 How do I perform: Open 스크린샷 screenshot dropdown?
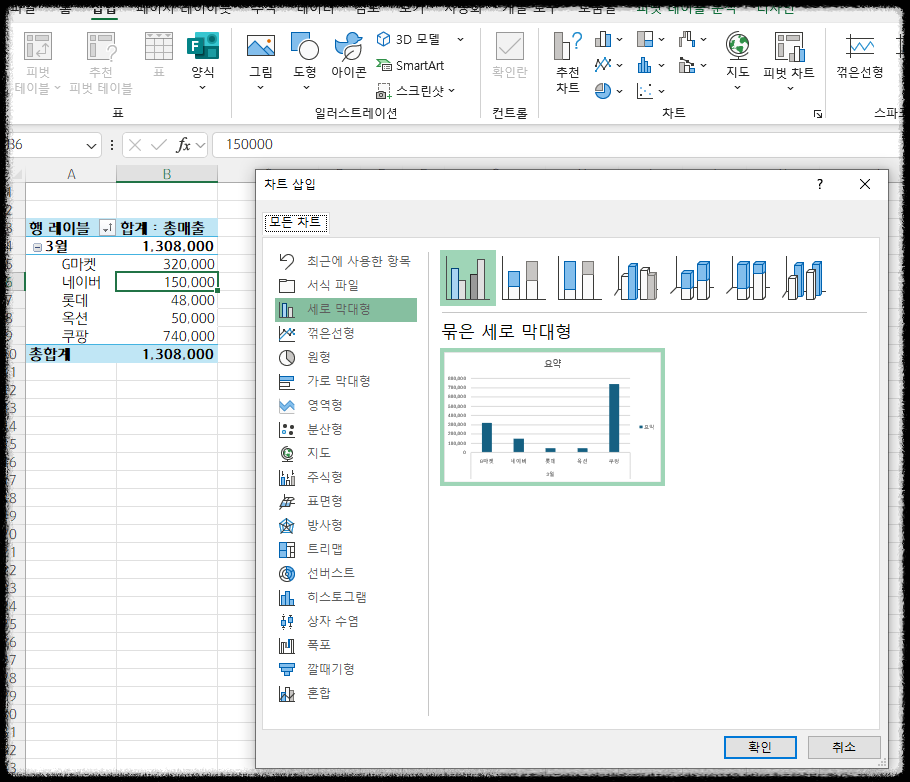416,91
